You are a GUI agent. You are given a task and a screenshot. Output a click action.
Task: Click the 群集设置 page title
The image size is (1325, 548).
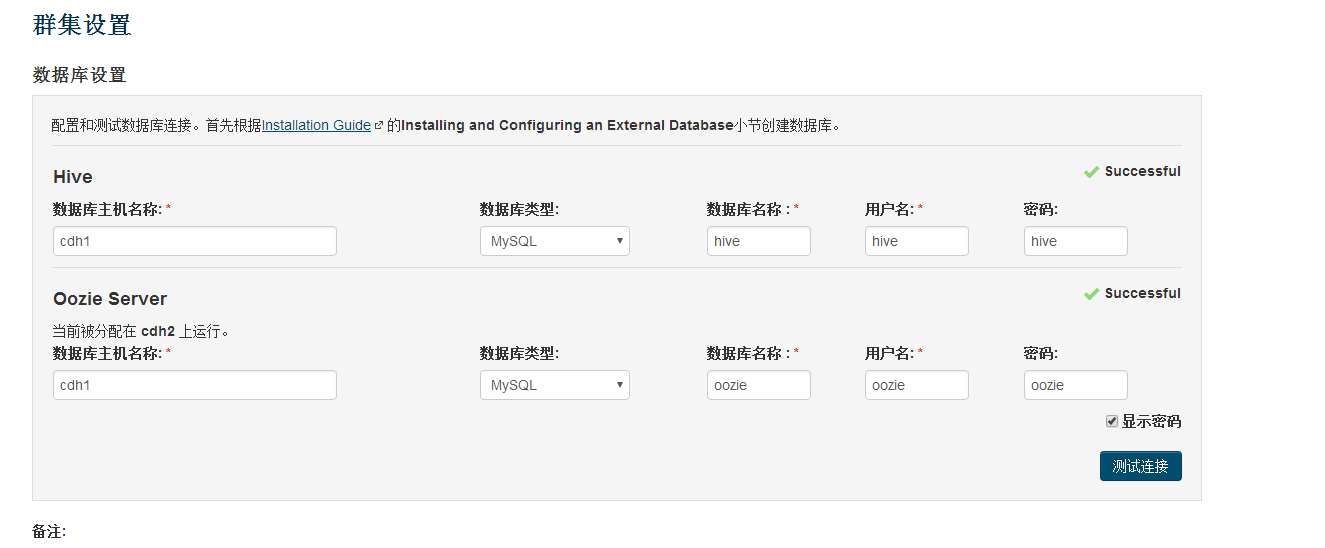tap(82, 25)
